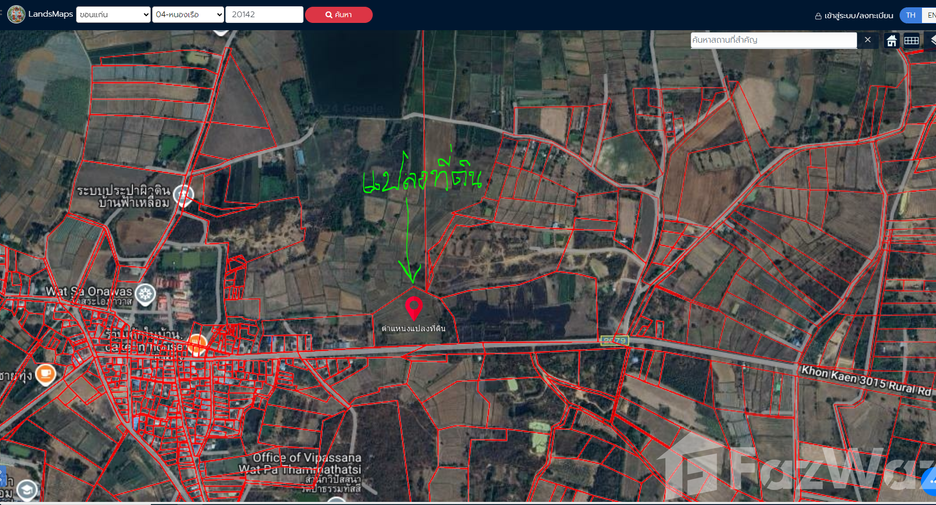Switch language to TH
The height and width of the screenshot is (505, 936).
click(910, 16)
